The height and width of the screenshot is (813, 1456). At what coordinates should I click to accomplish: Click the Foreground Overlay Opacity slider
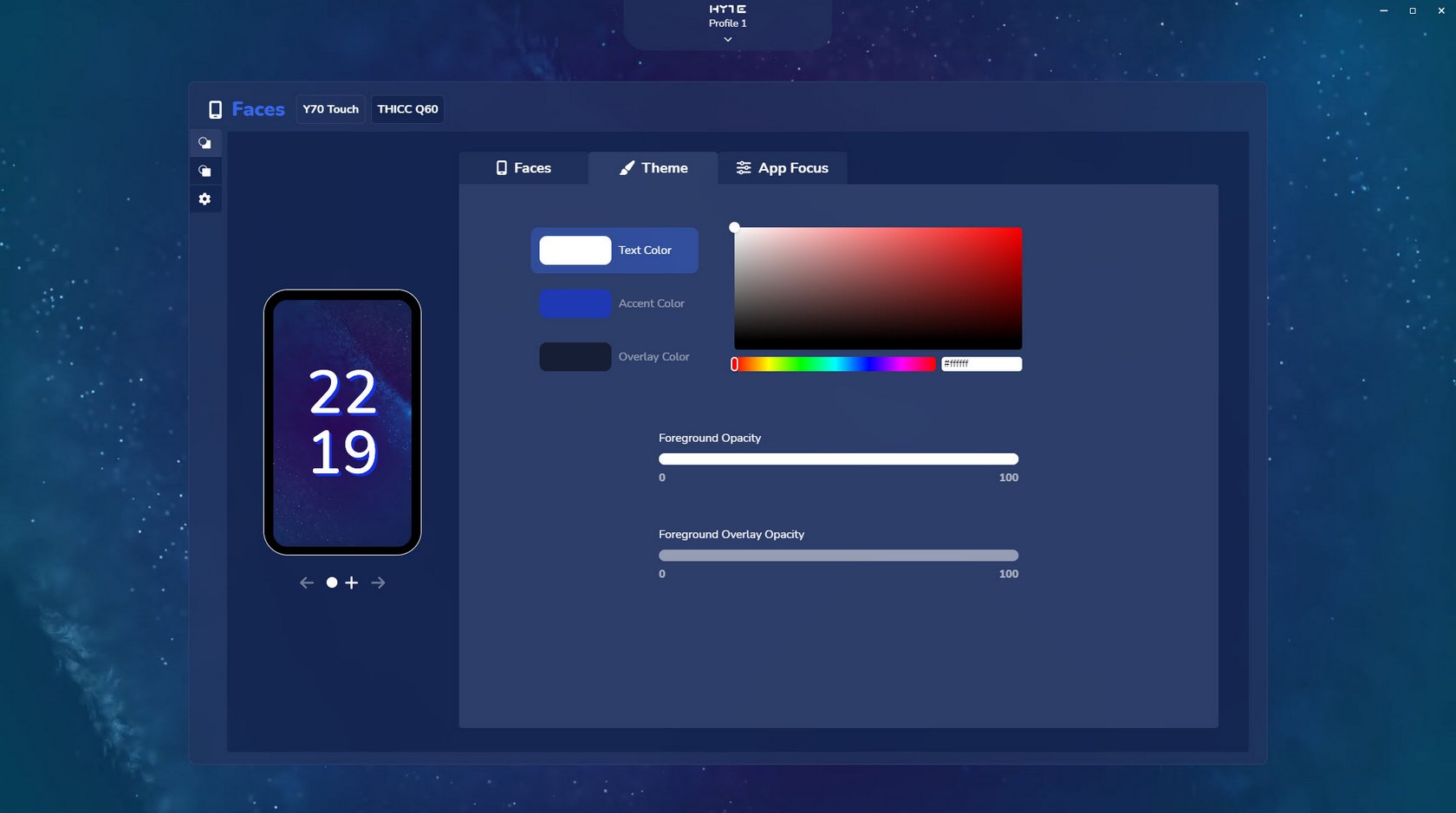click(x=838, y=555)
